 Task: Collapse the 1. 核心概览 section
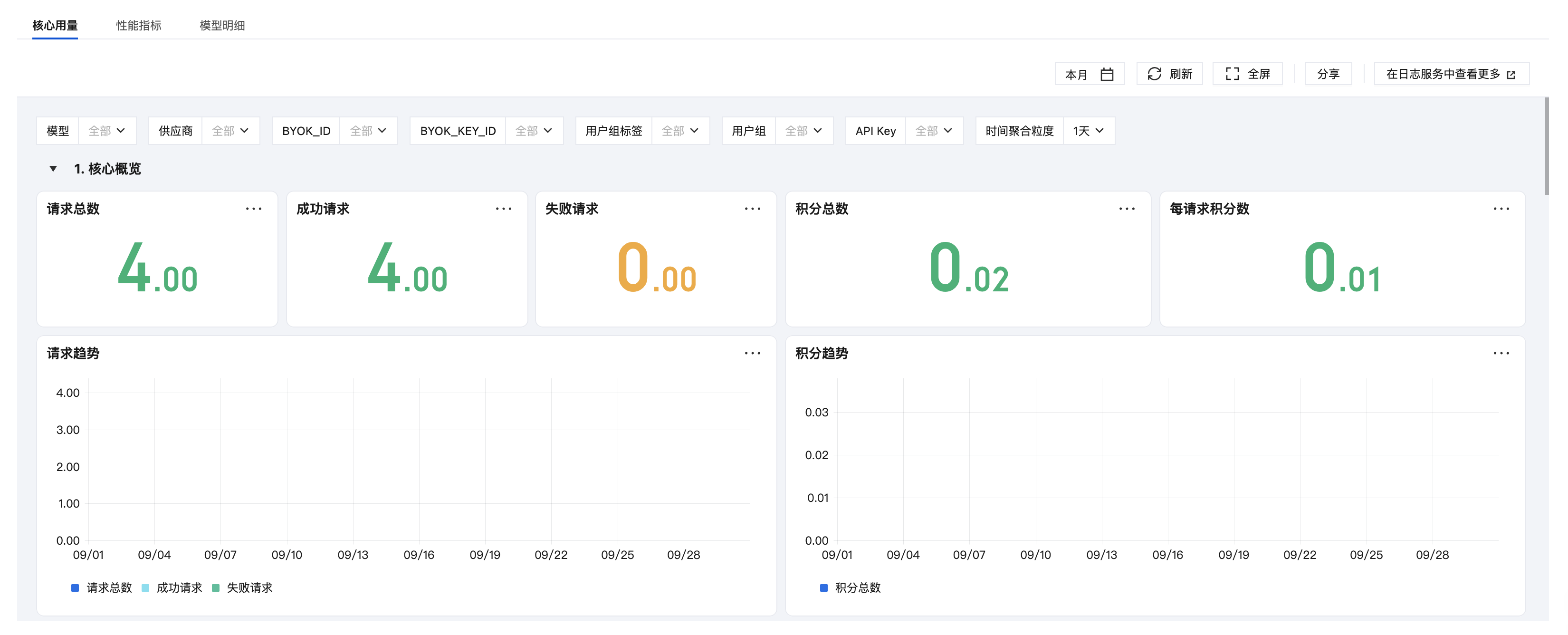click(53, 169)
